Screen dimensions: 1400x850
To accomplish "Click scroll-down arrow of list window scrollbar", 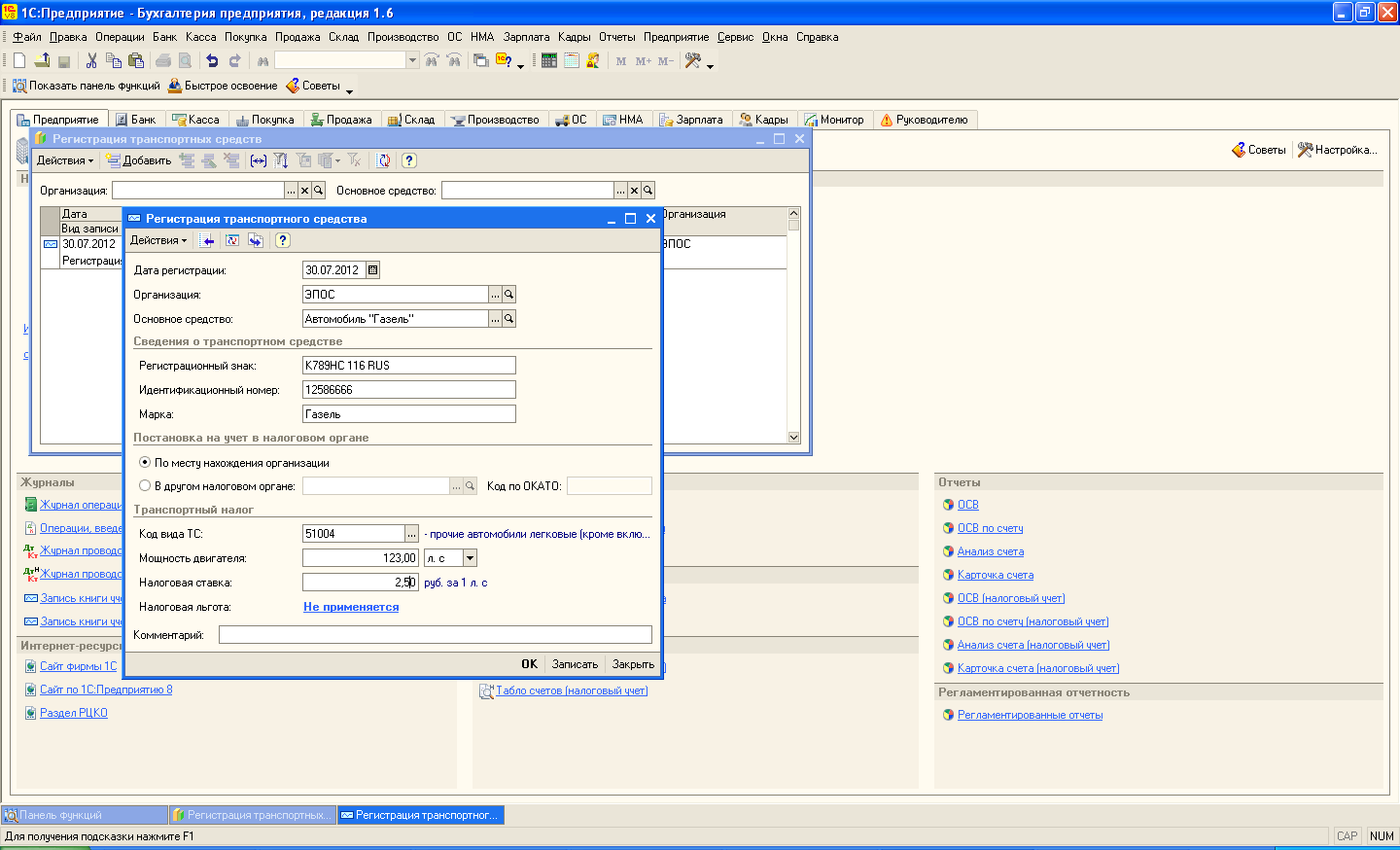I will (x=793, y=438).
